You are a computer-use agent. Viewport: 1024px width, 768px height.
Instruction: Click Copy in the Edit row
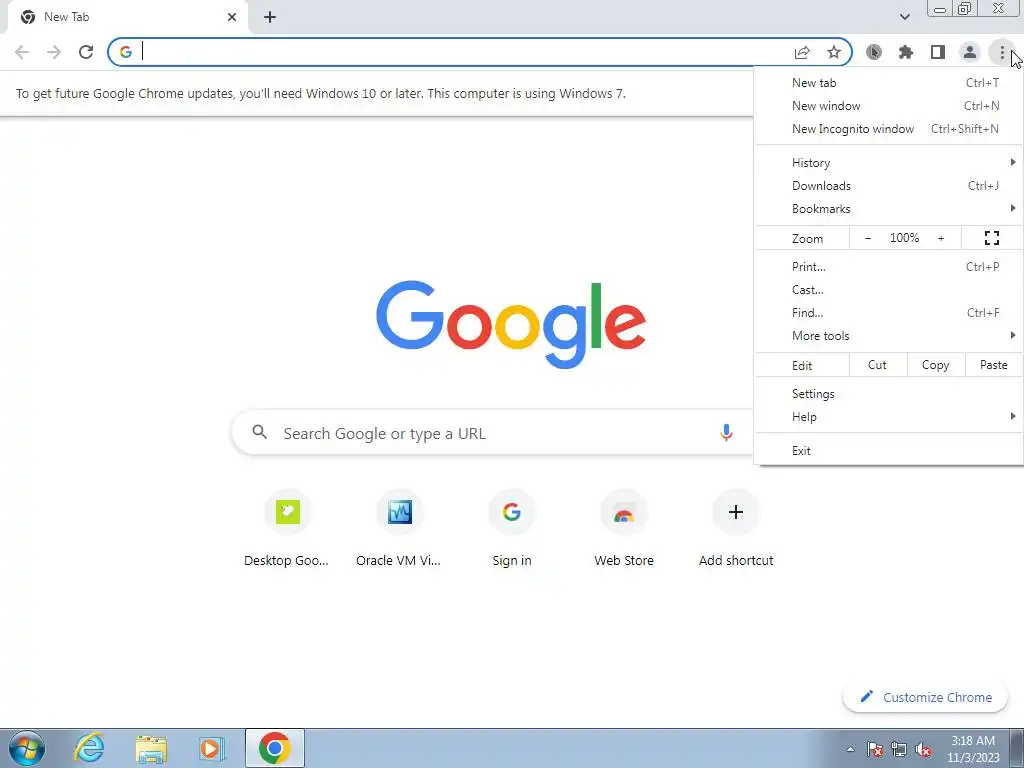pos(936,365)
